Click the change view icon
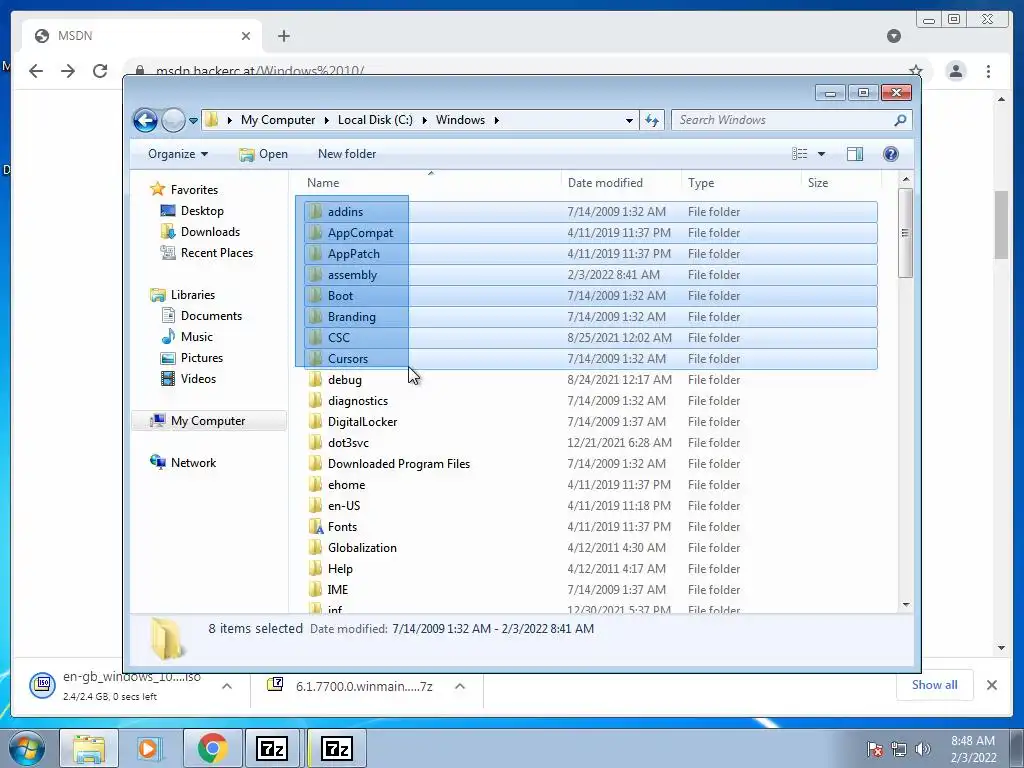The height and width of the screenshot is (768, 1024). click(x=799, y=154)
